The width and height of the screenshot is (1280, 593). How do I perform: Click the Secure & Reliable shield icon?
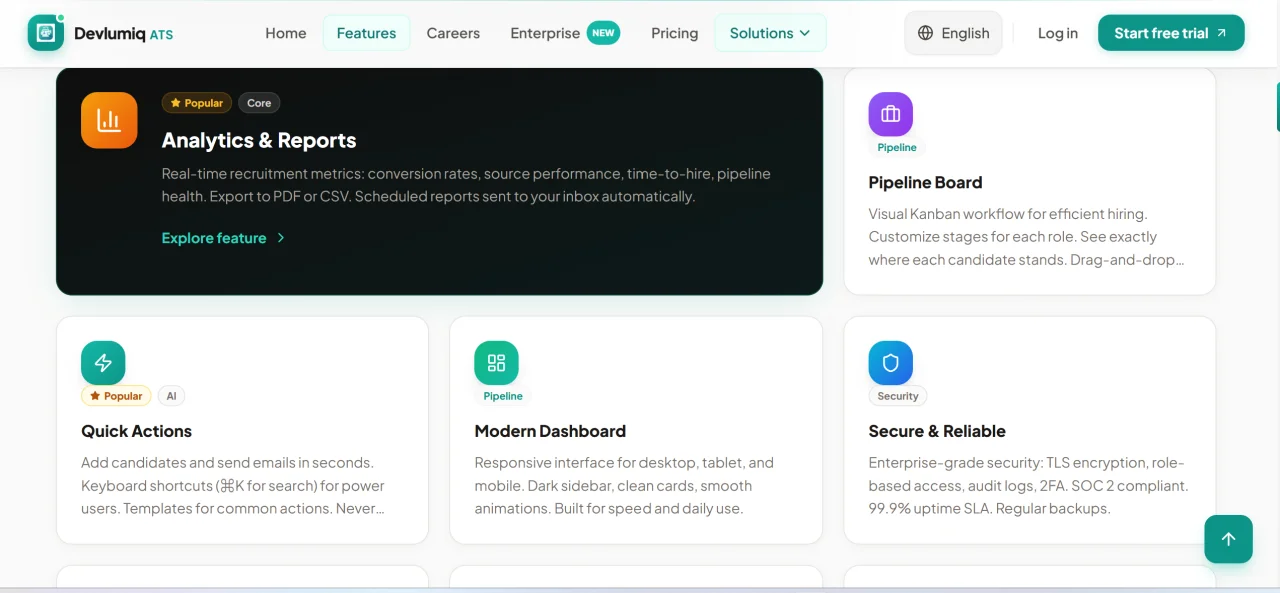(x=891, y=363)
